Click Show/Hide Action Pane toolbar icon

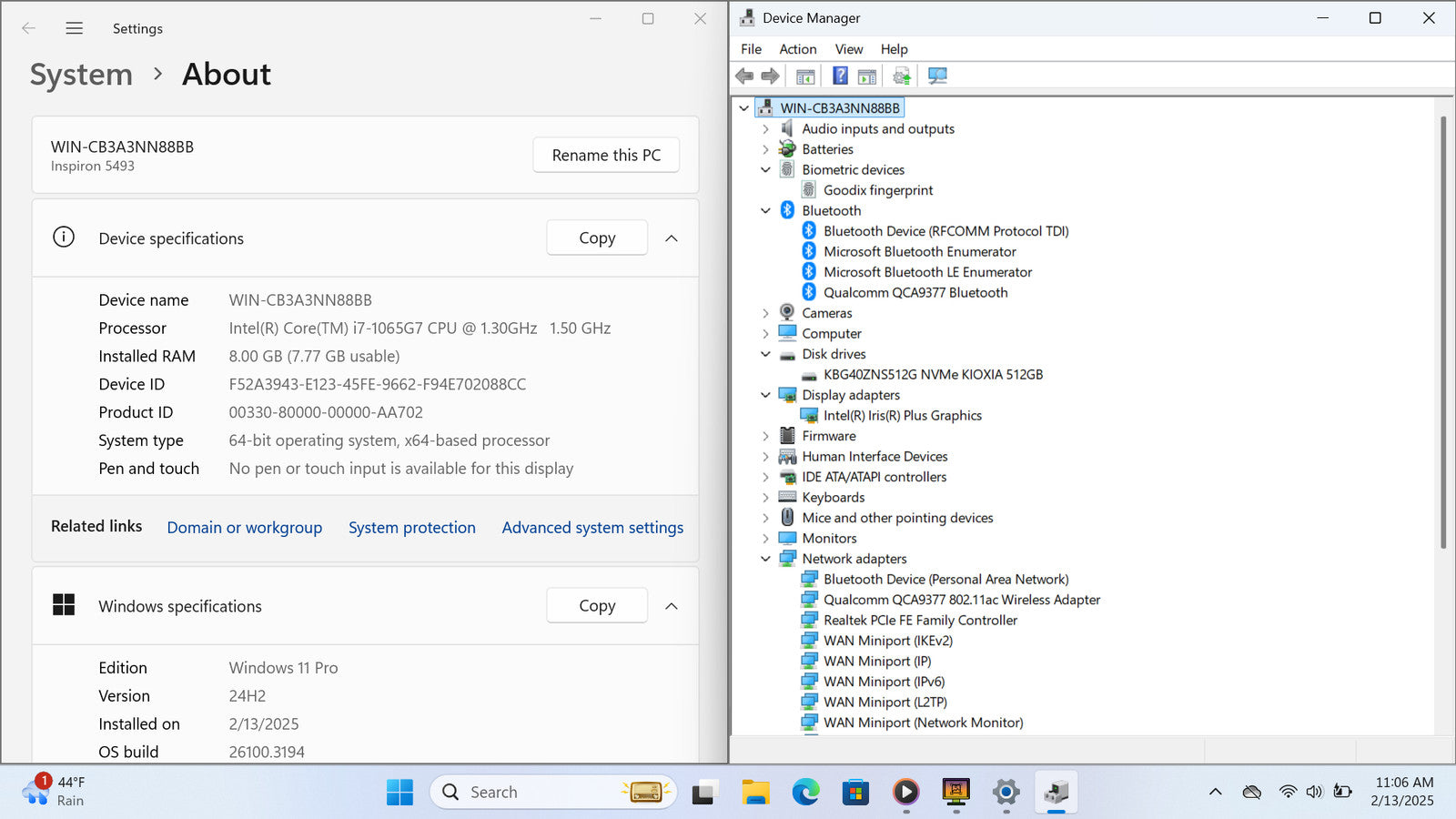tap(867, 76)
